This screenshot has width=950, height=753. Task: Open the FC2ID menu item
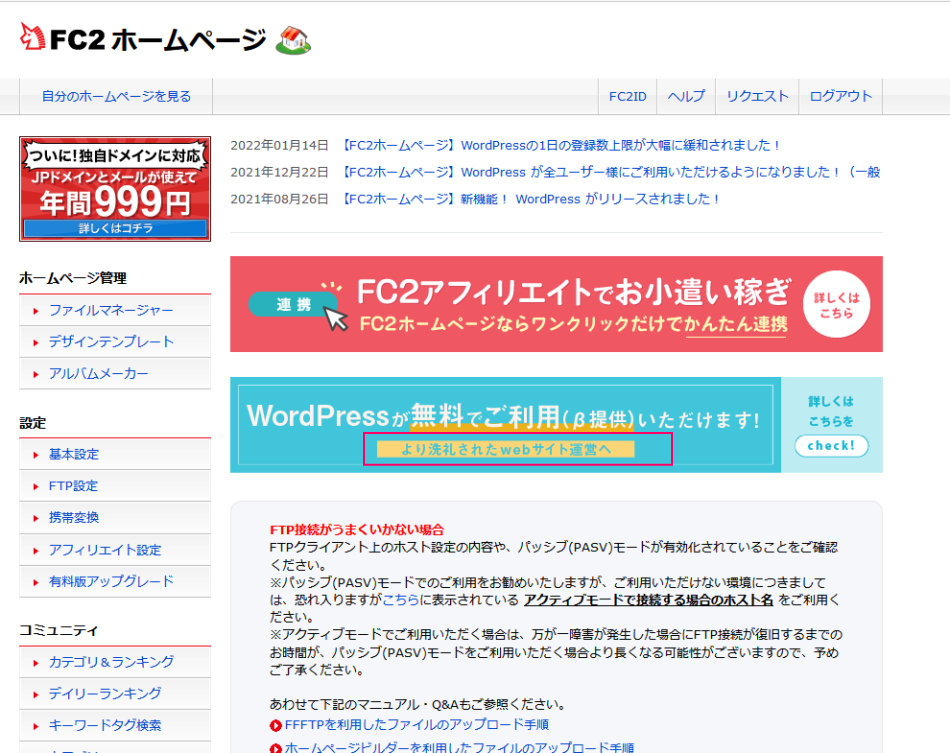pyautogui.click(x=627, y=96)
